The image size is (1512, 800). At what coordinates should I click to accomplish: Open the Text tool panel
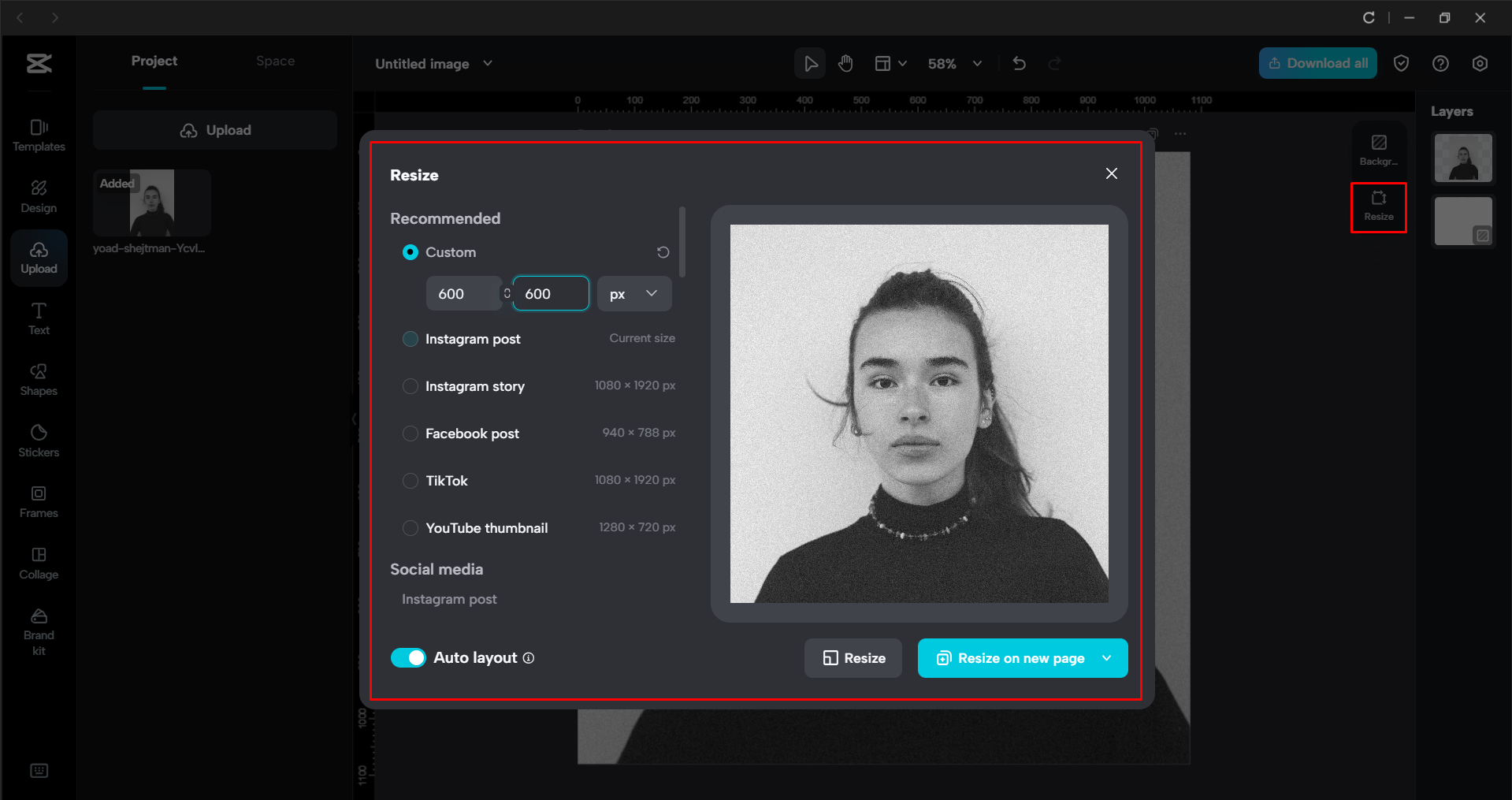coord(38,318)
